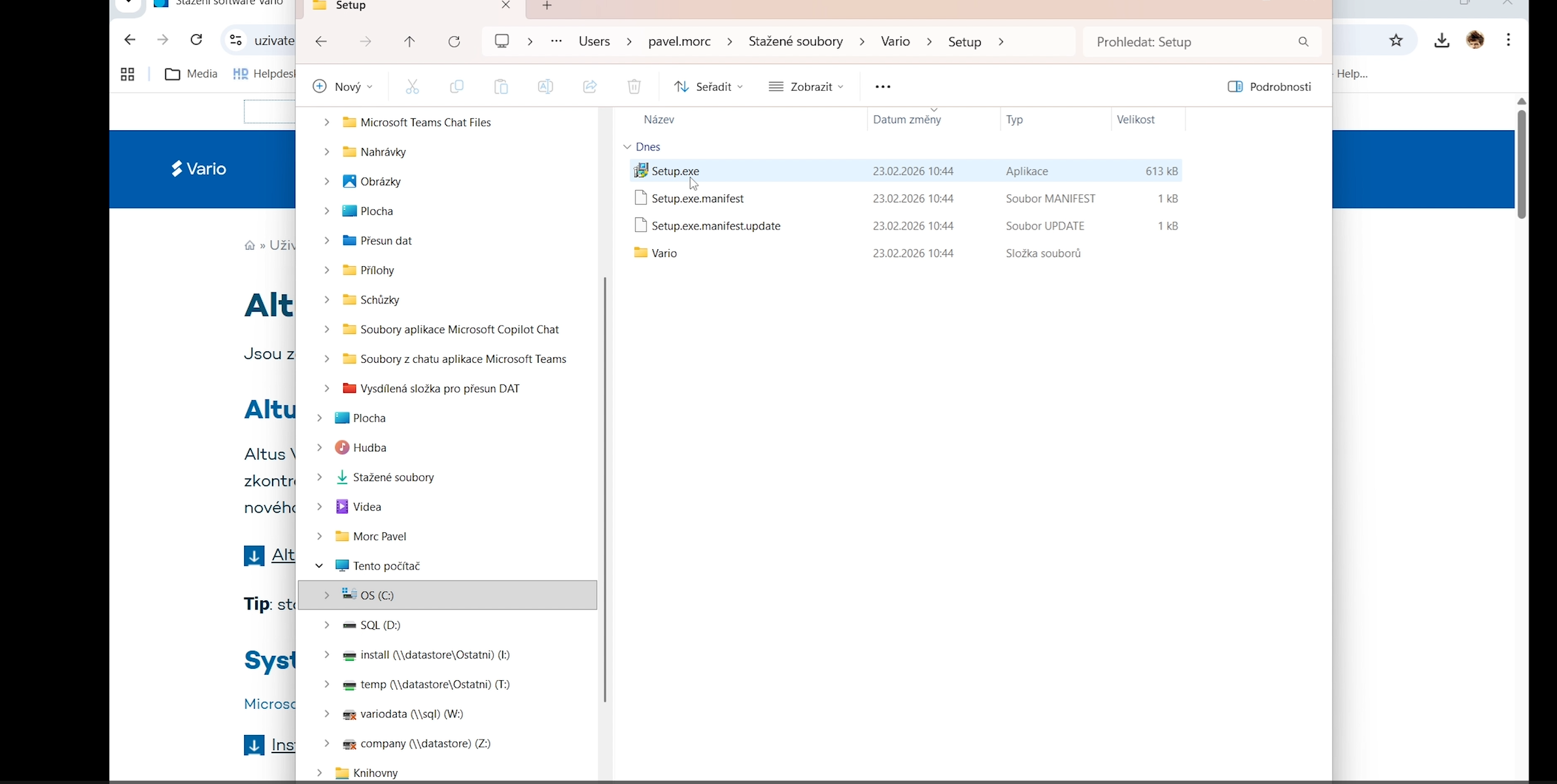This screenshot has width=1557, height=784.
Task: Collapse the Dnes file group
Action: pos(627,146)
